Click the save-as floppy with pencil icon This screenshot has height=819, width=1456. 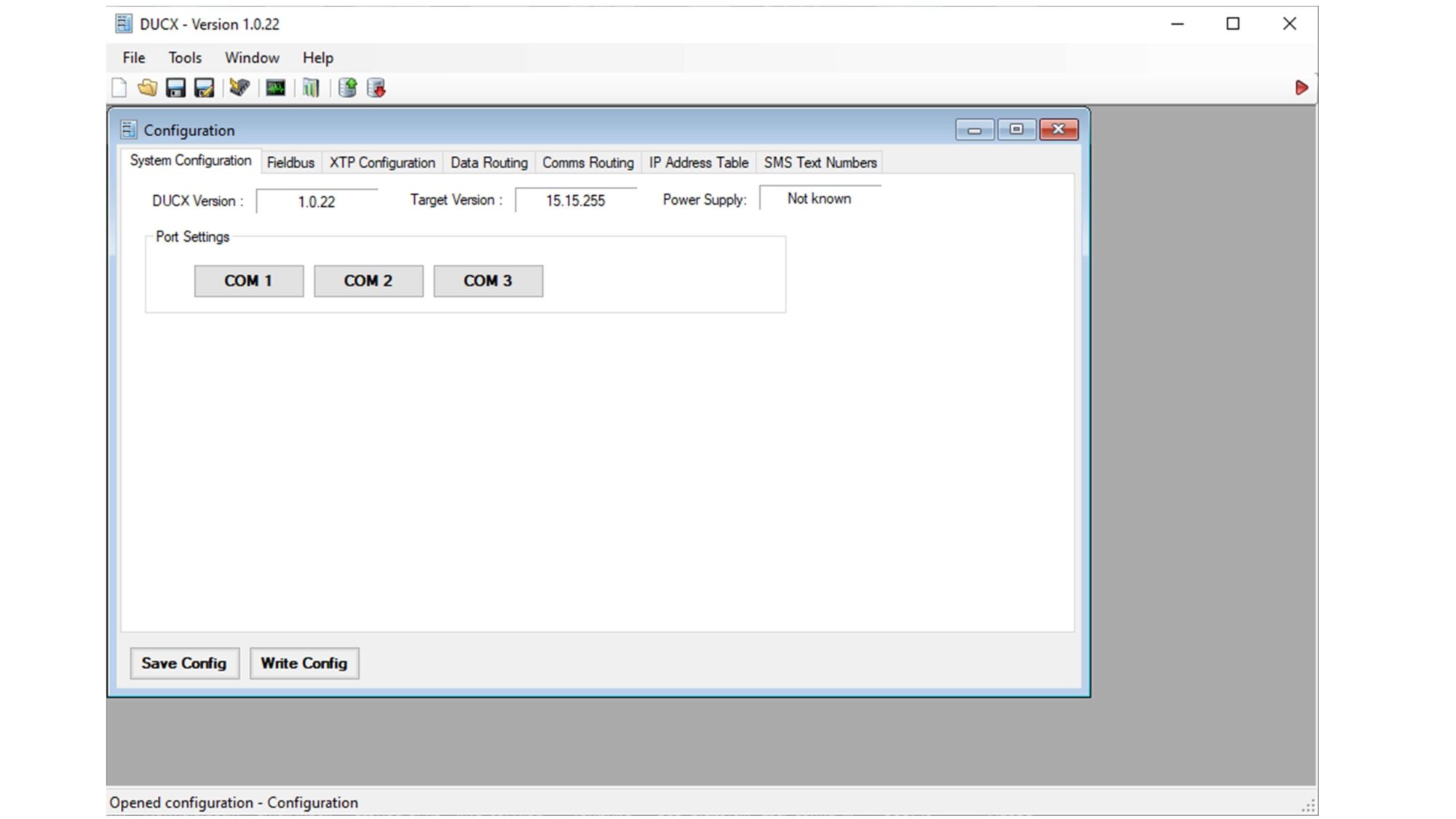(x=204, y=88)
